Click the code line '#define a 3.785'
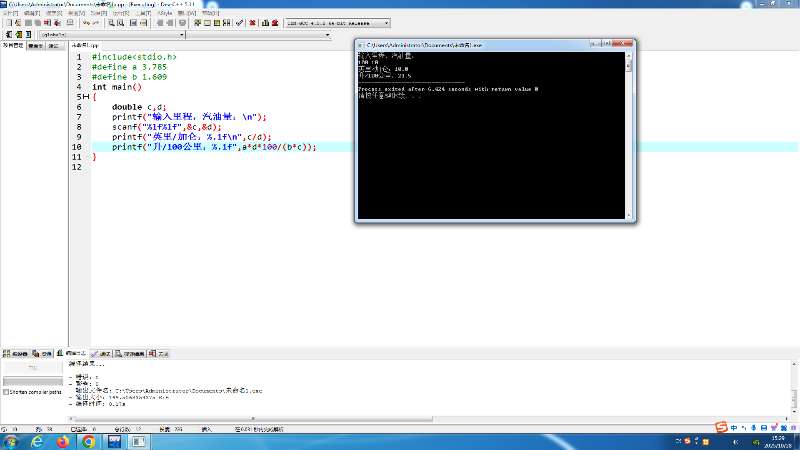Image resolution: width=800 pixels, height=450 pixels. pyautogui.click(x=129, y=67)
